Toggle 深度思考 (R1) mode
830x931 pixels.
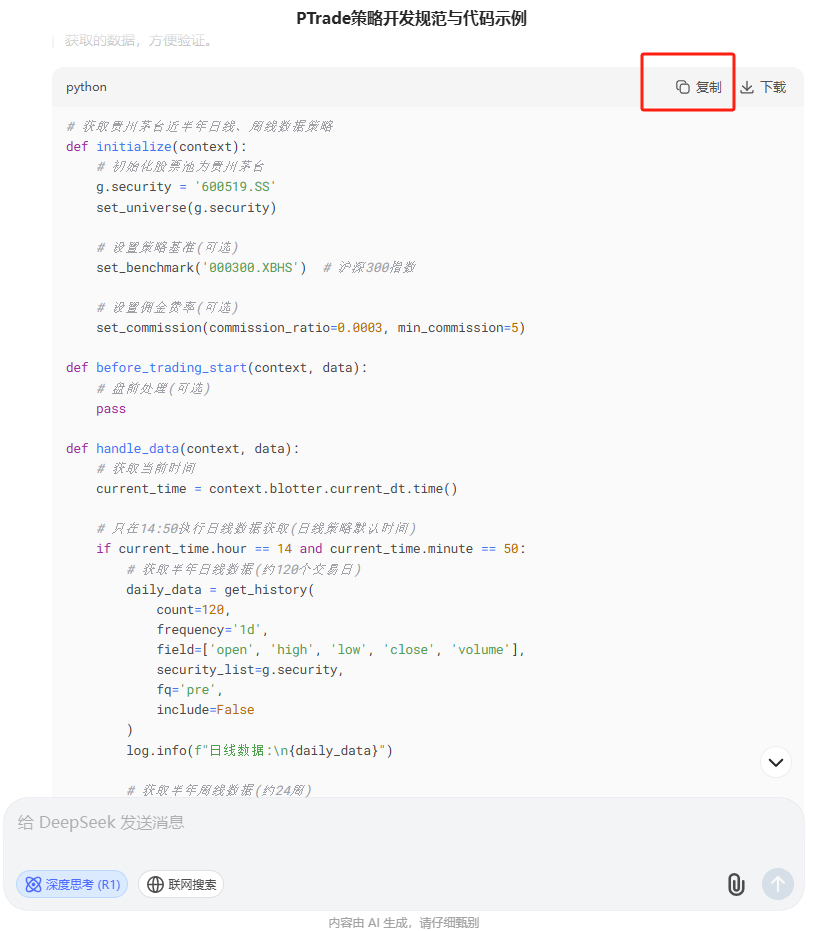72,885
